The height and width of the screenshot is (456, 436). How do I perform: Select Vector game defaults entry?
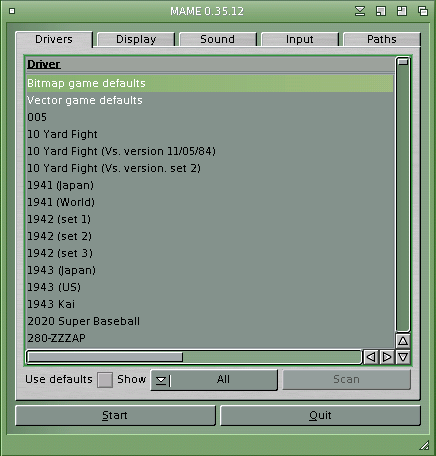point(210,100)
